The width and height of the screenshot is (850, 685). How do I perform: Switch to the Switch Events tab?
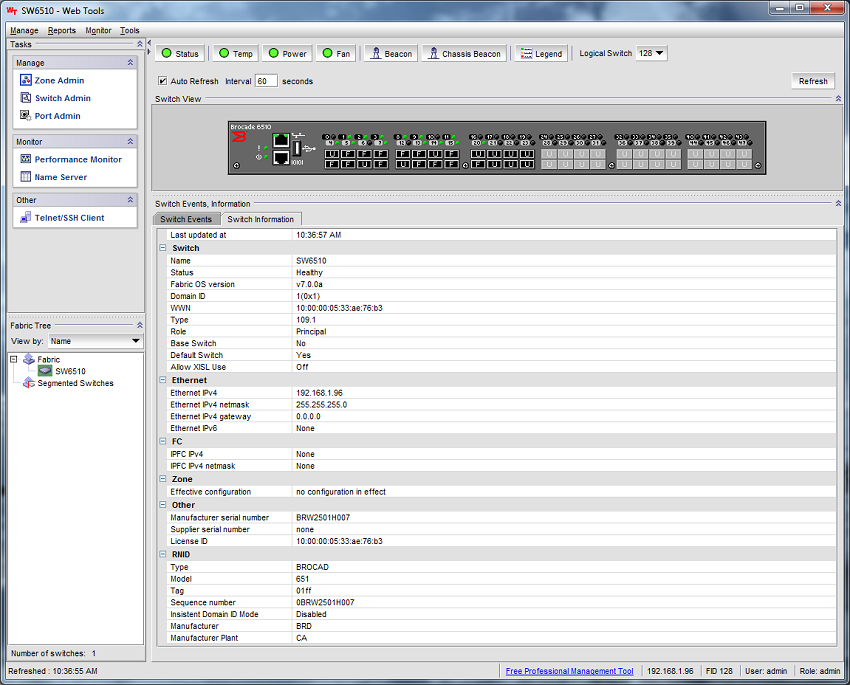pos(186,219)
